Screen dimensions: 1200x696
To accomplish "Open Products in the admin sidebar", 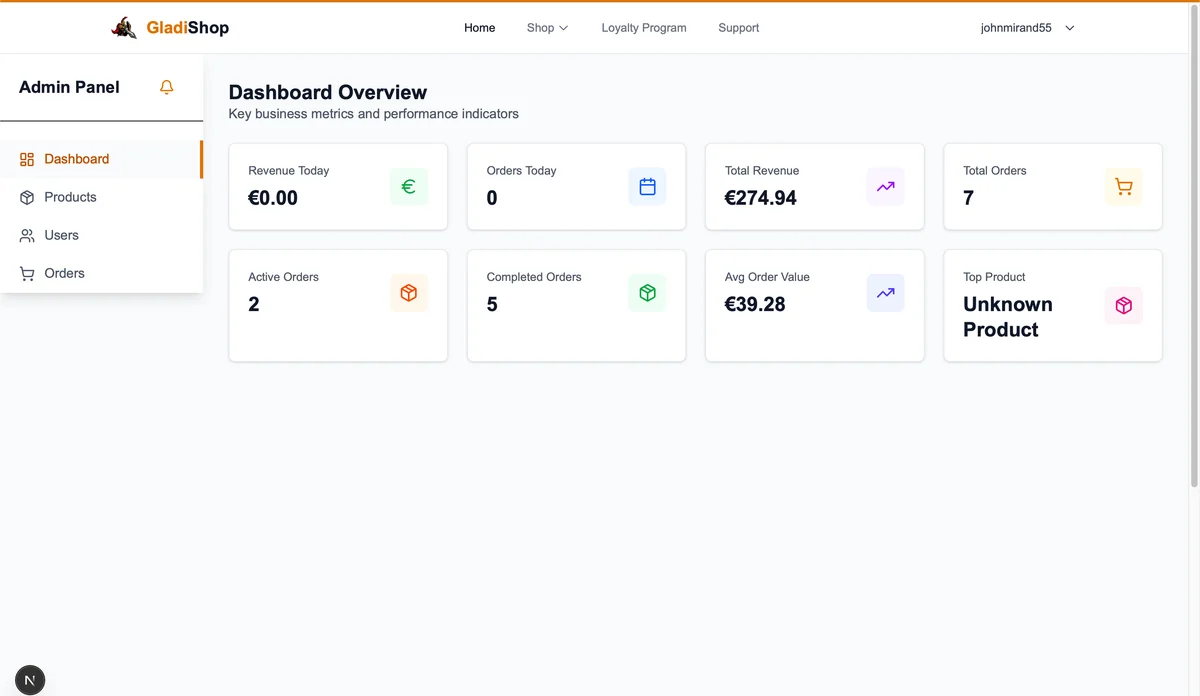I will pyautogui.click(x=70, y=197).
